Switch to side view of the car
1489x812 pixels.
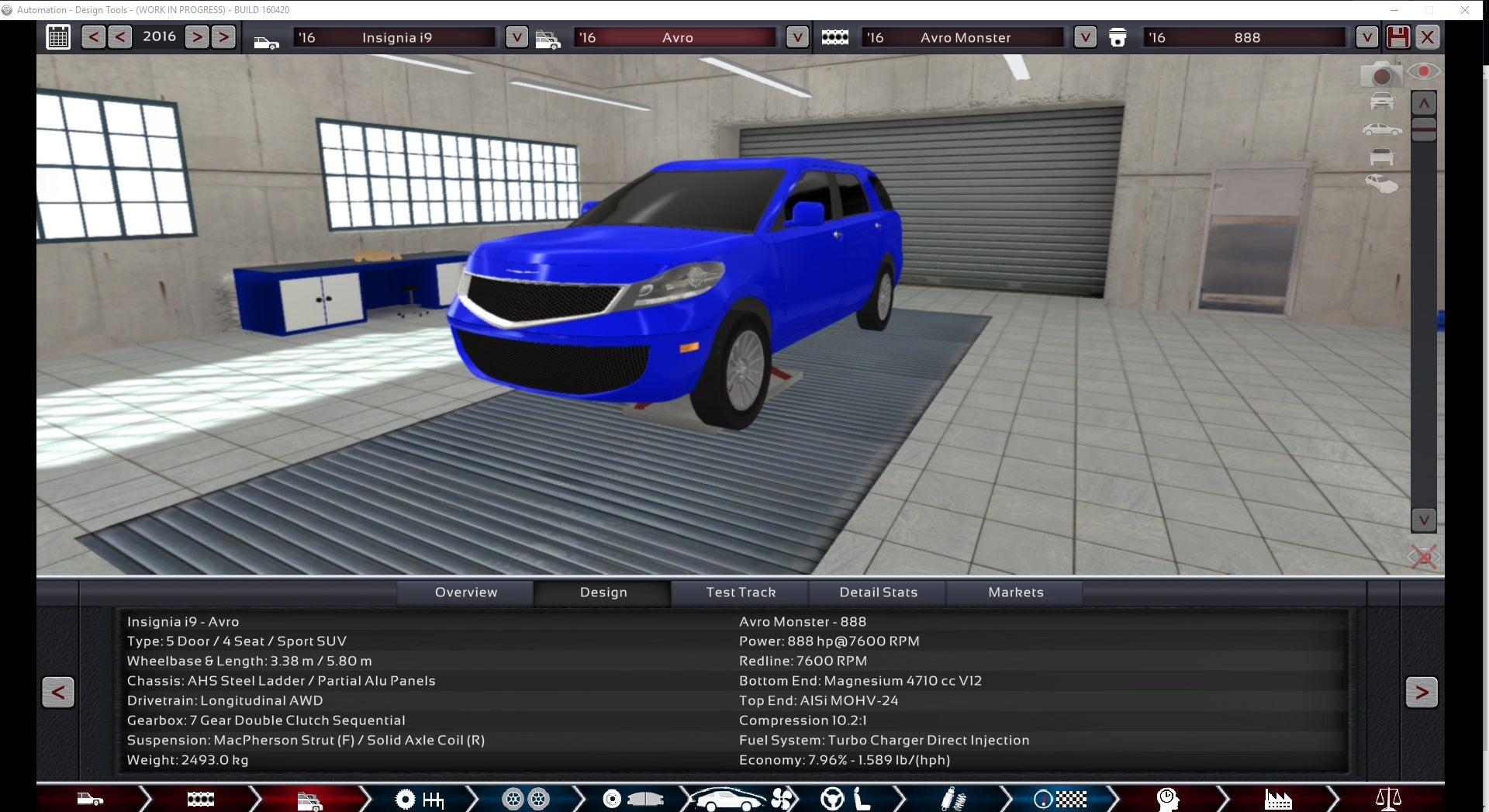point(1381,130)
